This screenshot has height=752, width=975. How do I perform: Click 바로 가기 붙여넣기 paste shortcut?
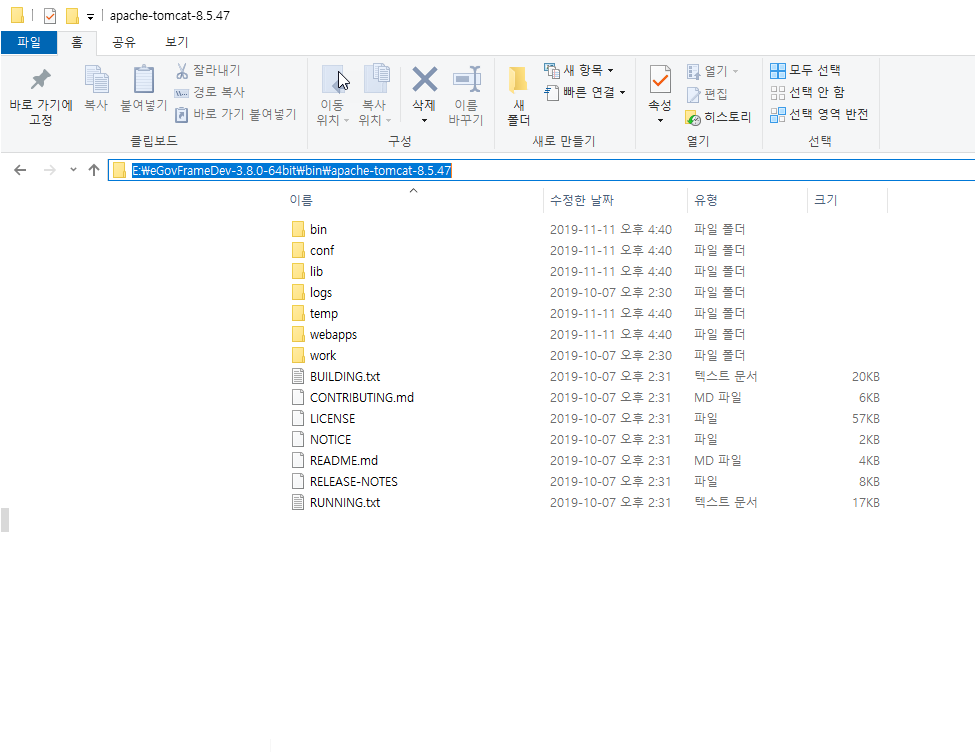[x=236, y=114]
